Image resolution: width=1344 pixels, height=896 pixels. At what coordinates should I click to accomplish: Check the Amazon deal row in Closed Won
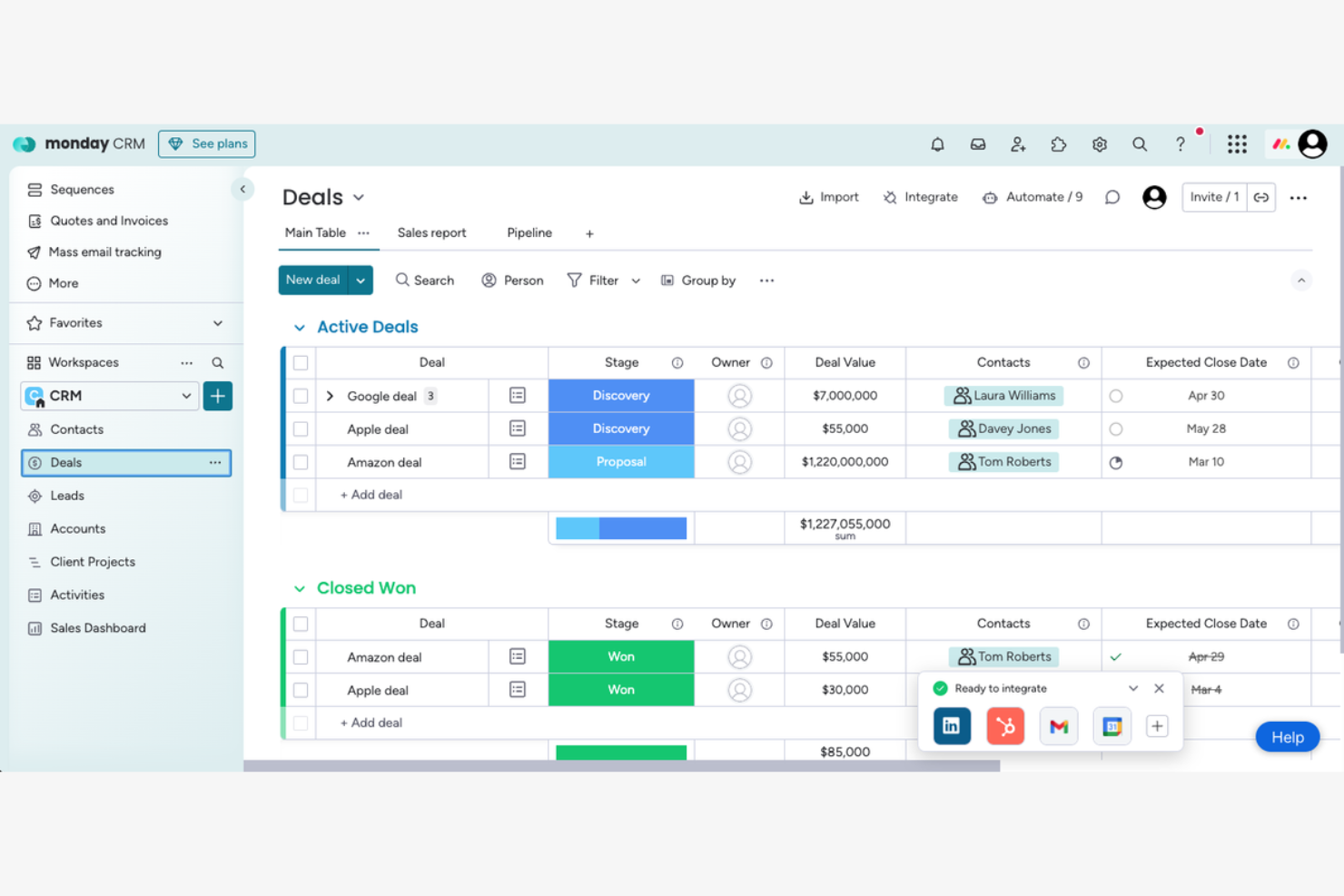point(301,656)
